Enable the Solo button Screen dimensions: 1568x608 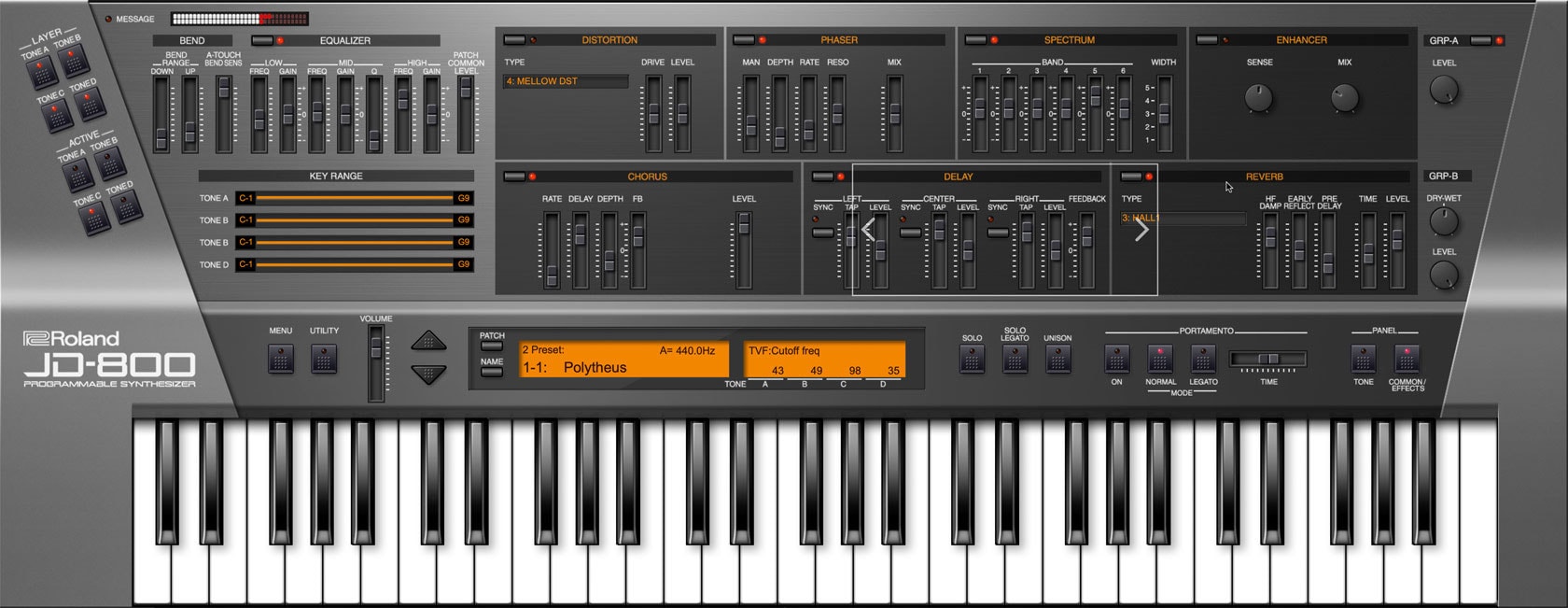pyautogui.click(x=972, y=359)
